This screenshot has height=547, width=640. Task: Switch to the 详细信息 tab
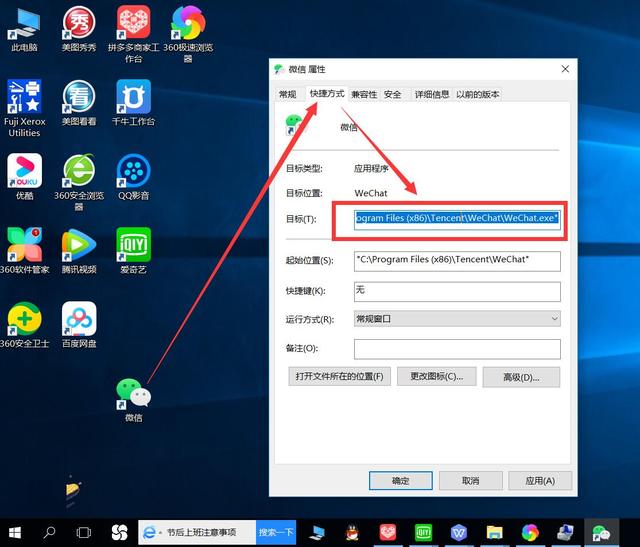pyautogui.click(x=431, y=94)
